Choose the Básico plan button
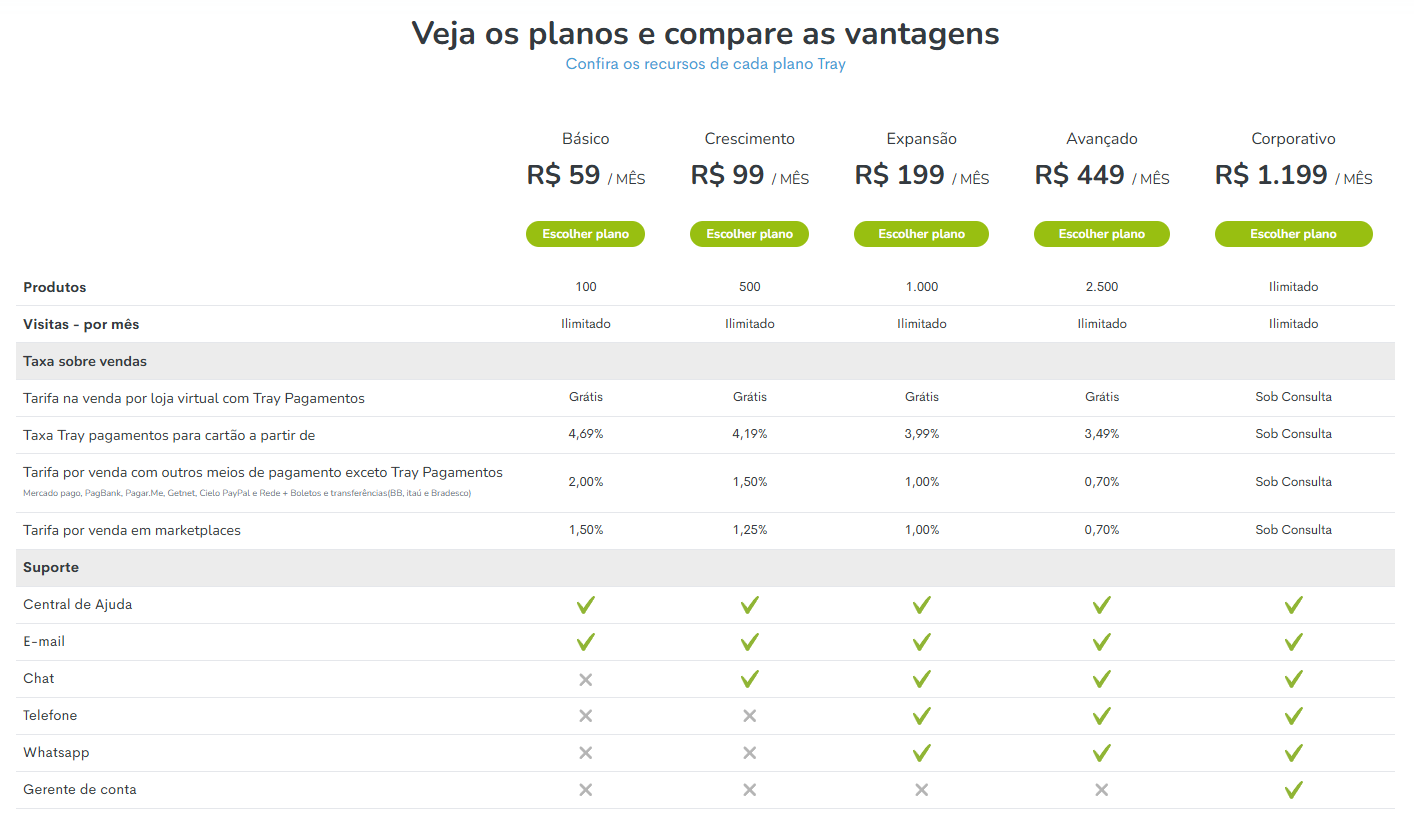 point(586,234)
